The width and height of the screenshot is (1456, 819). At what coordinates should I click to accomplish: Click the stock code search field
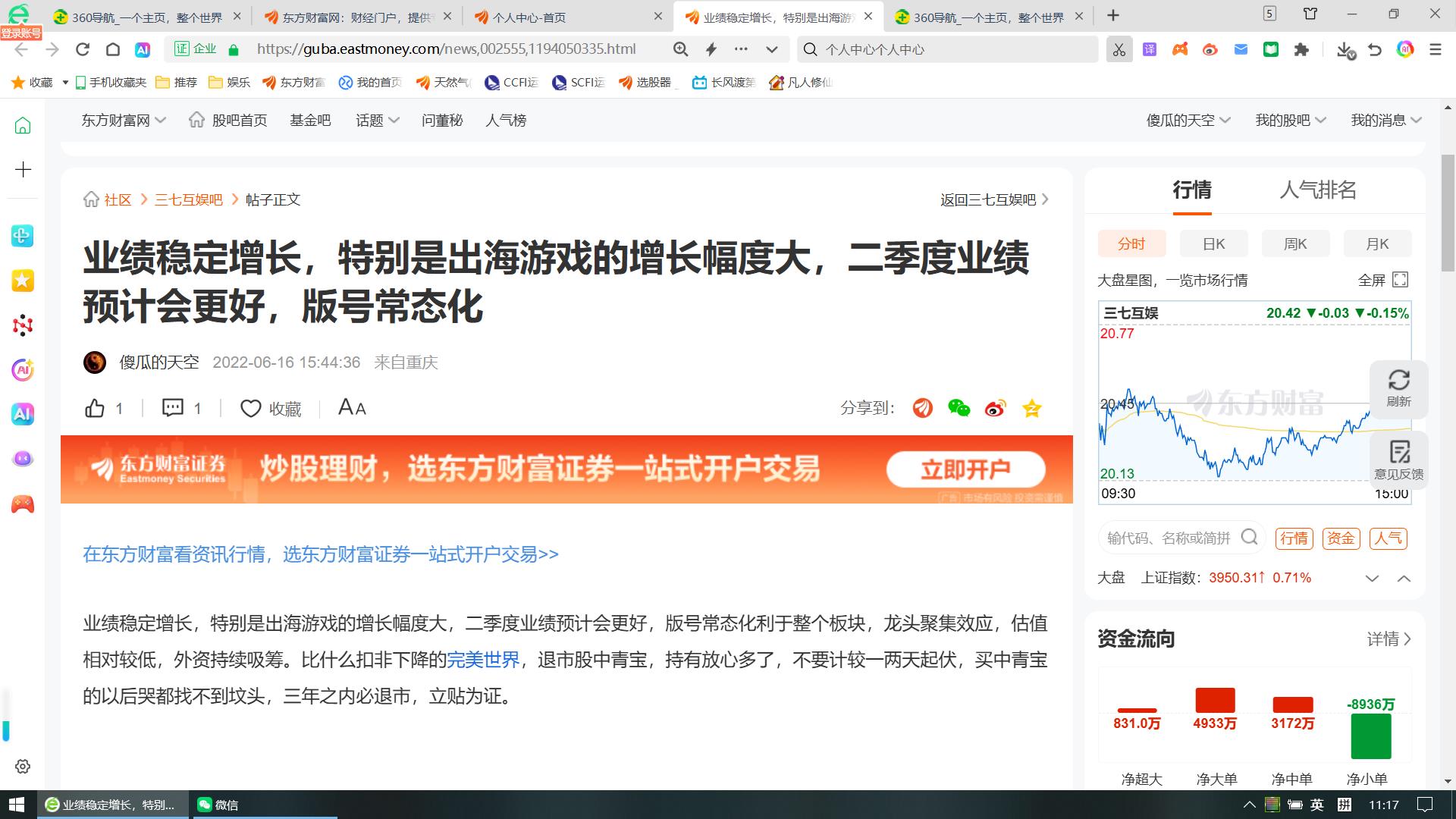tap(1168, 538)
